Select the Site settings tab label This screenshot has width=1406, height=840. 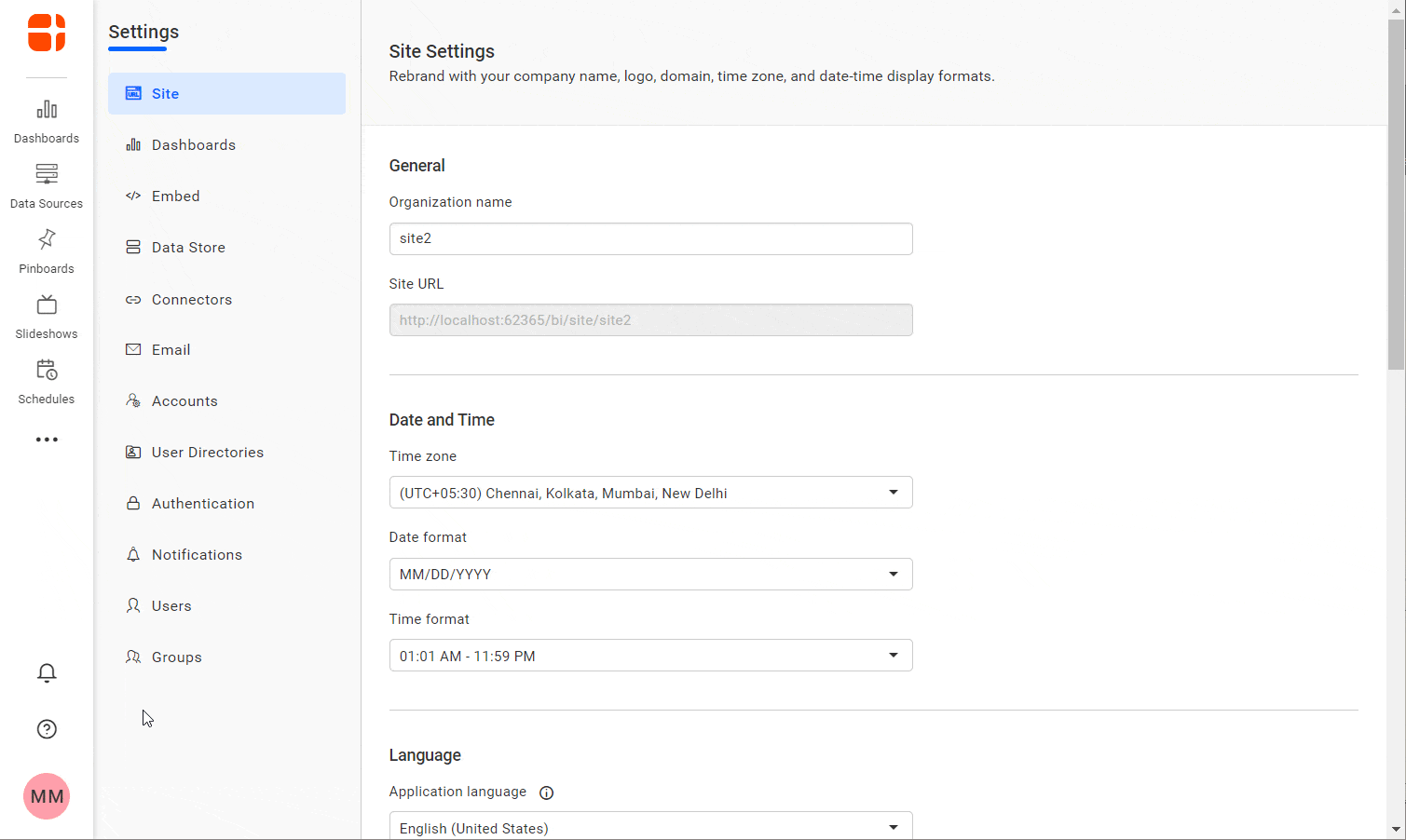[x=165, y=93]
